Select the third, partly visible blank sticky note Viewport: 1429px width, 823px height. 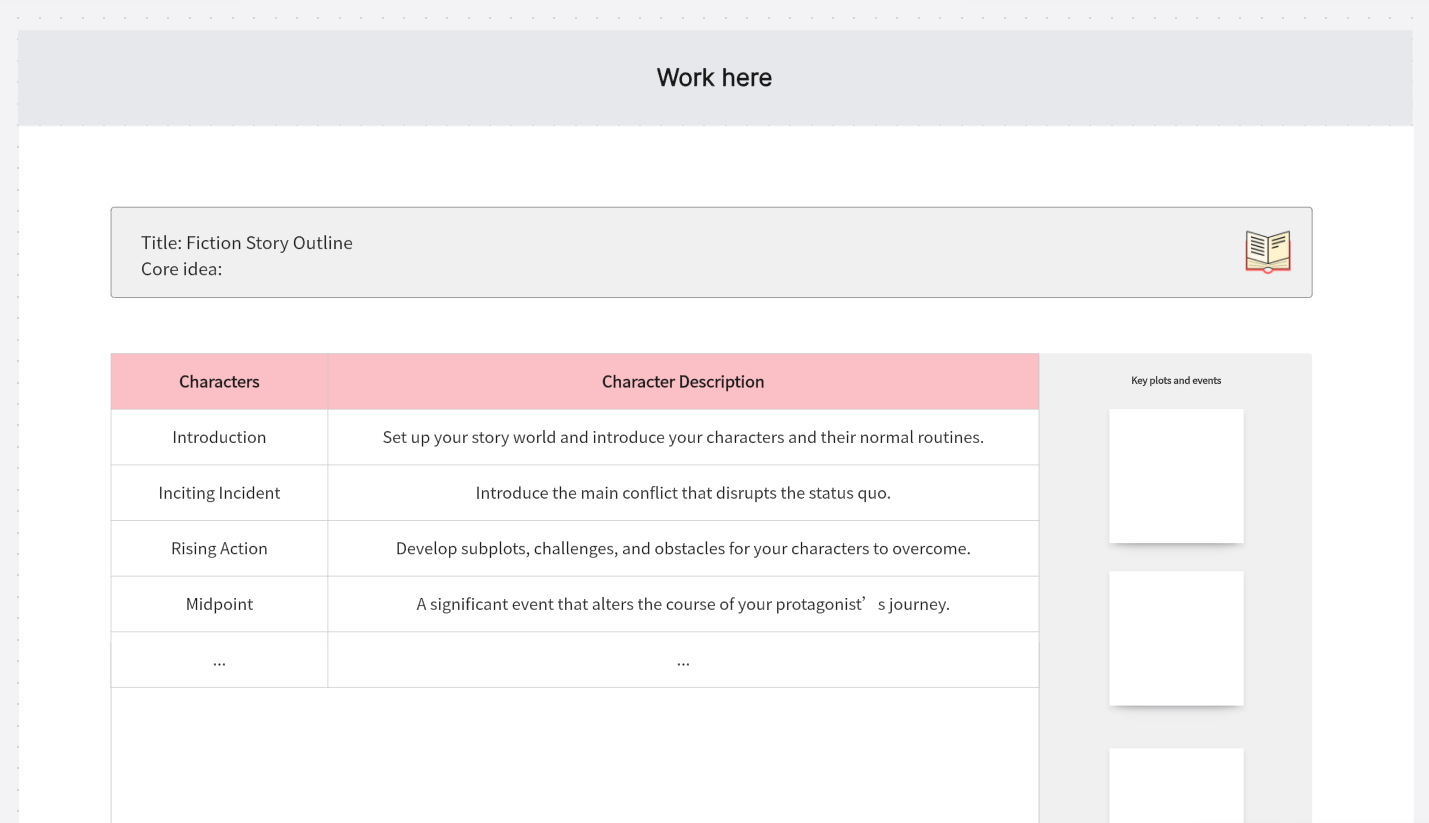click(1176, 785)
